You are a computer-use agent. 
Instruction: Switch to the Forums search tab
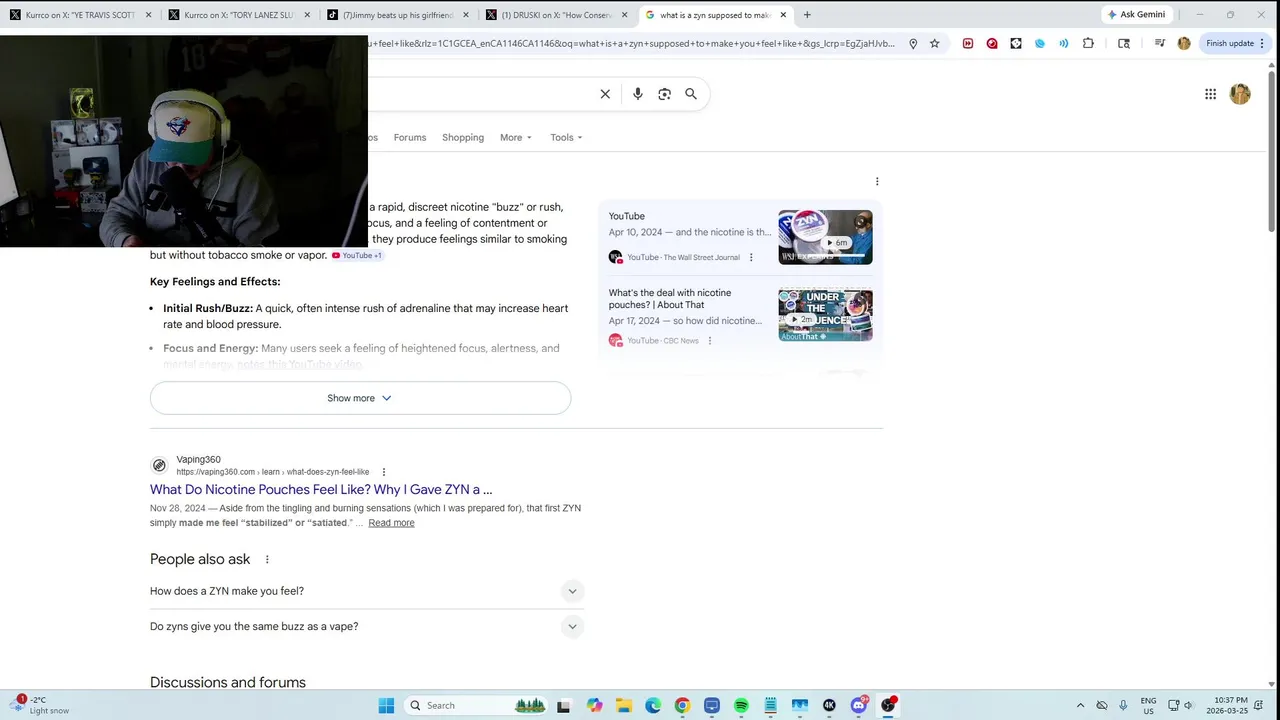[410, 138]
